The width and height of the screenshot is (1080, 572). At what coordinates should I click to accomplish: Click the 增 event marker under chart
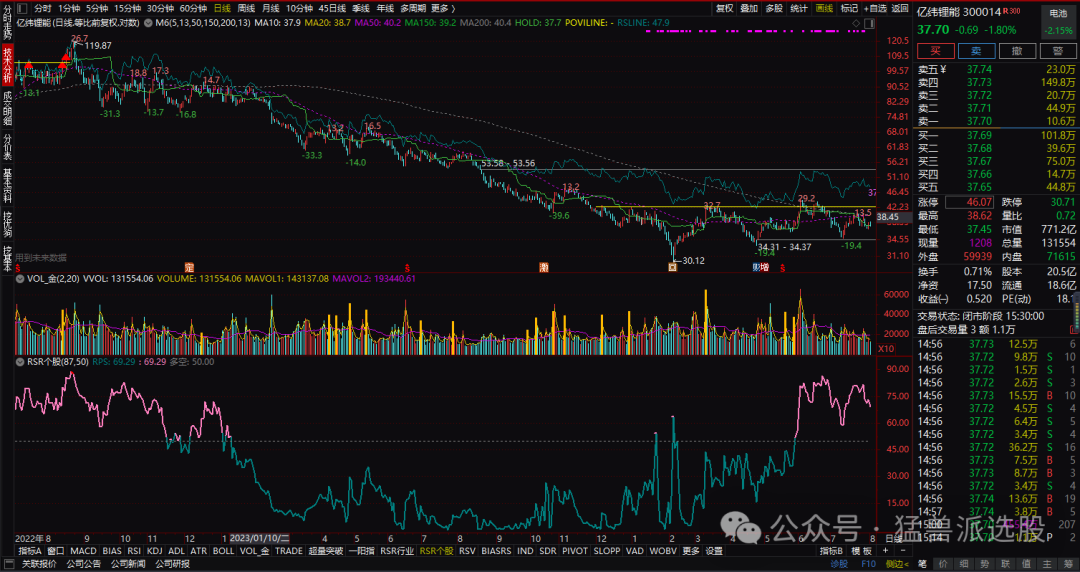point(765,267)
